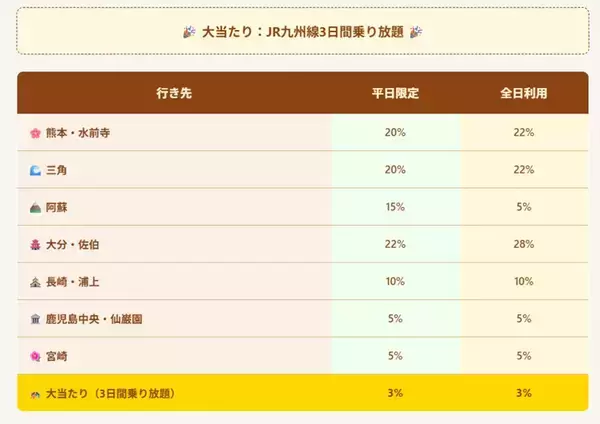Click the icon in the 大当たり row
The image size is (600, 424).
[x=35, y=393]
